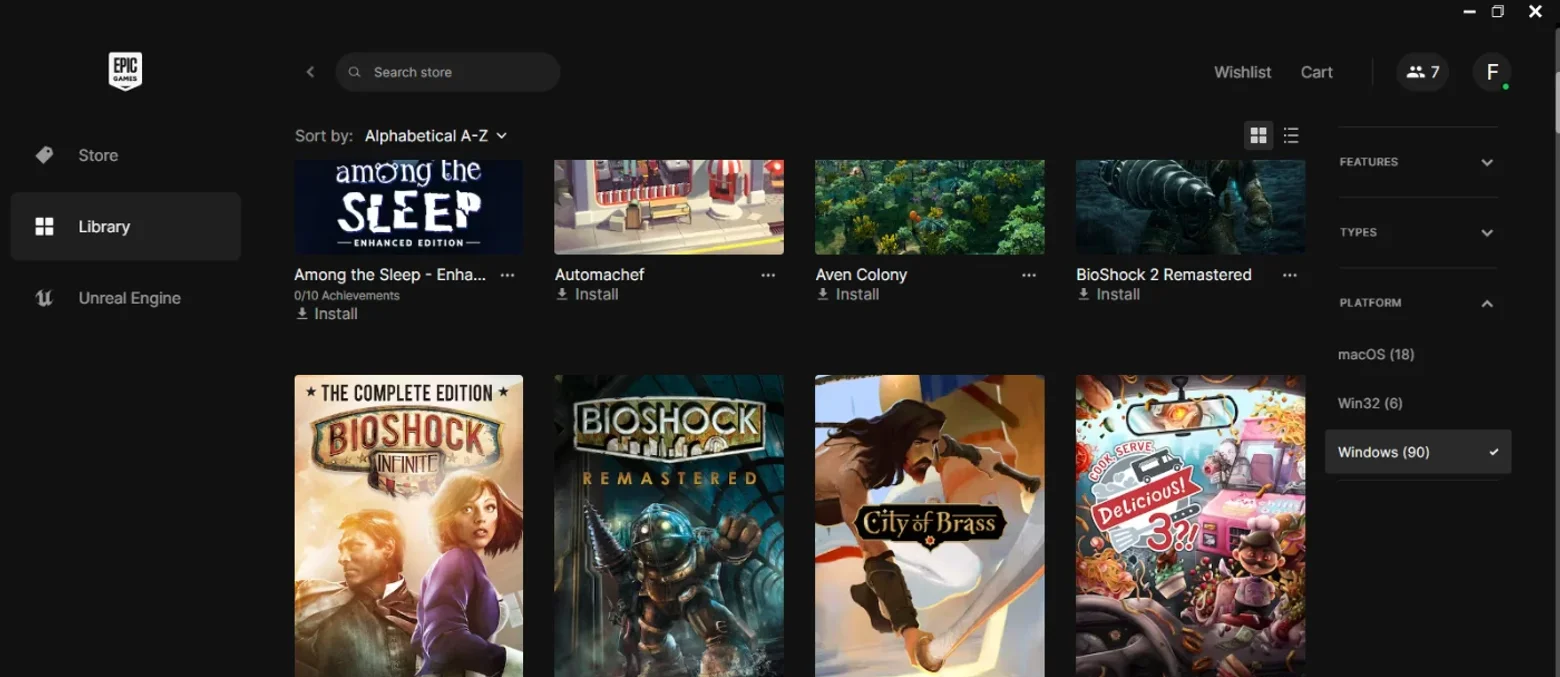Open the friends list icon
This screenshot has height=677, width=1560.
pos(1422,72)
